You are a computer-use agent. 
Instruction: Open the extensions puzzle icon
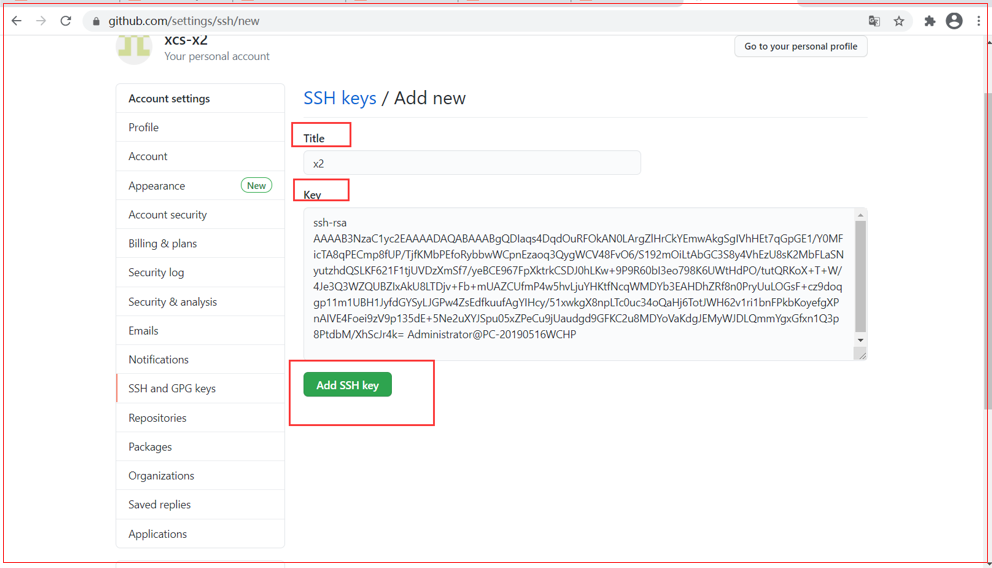coord(929,21)
